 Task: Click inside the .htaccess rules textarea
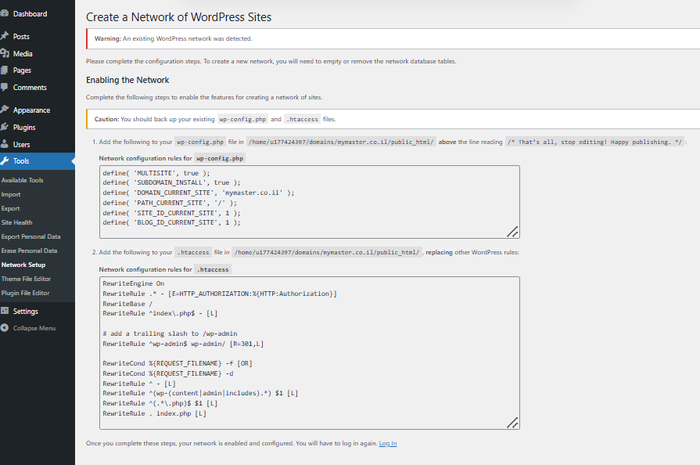coord(300,350)
